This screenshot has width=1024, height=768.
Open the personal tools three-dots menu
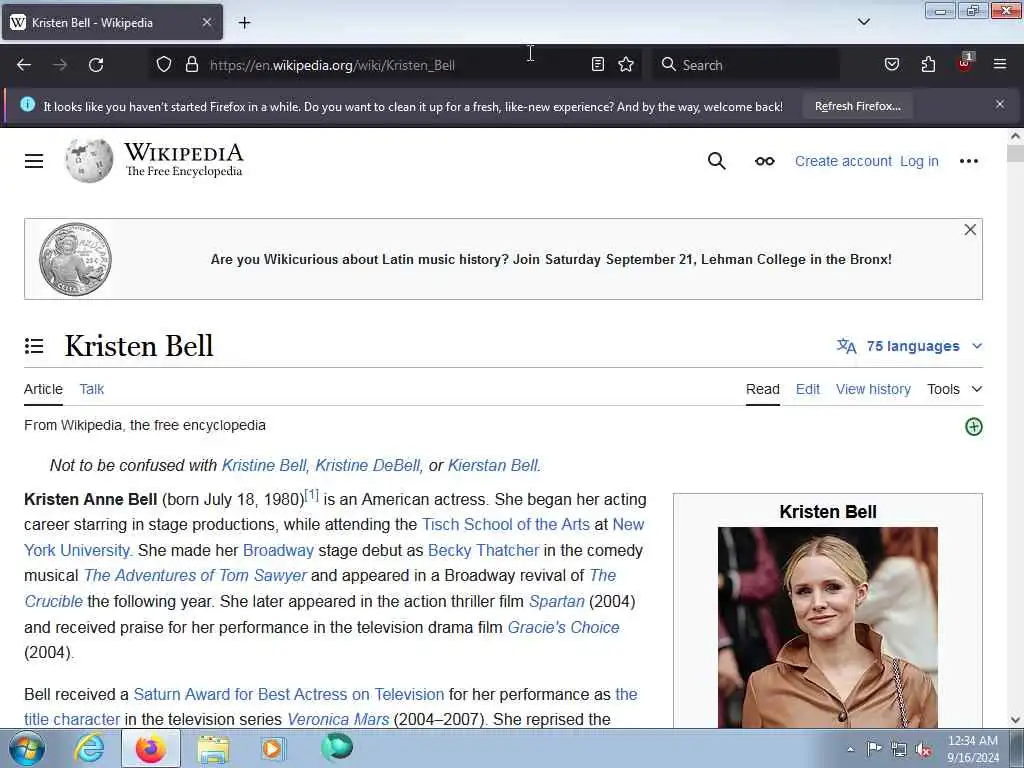(x=968, y=161)
